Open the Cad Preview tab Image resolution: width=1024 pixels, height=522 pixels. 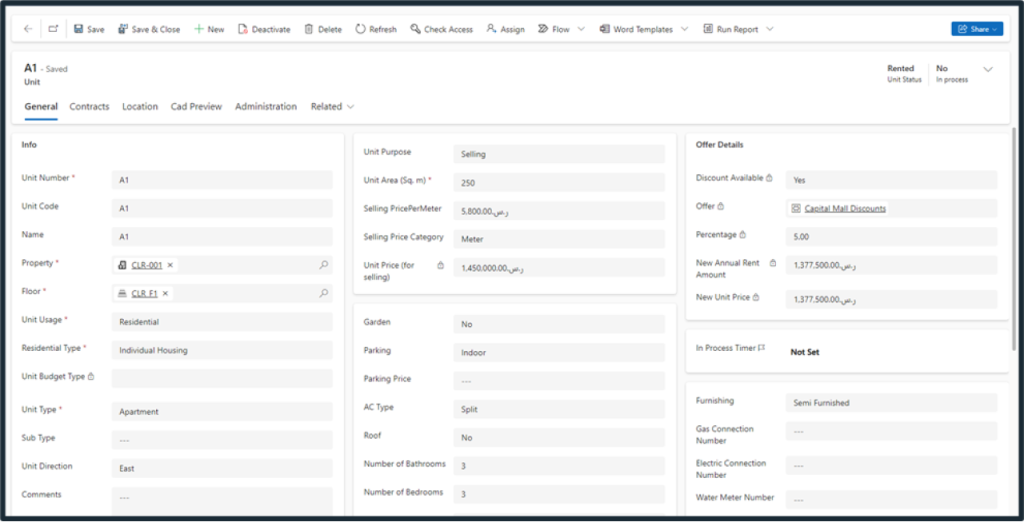pos(196,106)
